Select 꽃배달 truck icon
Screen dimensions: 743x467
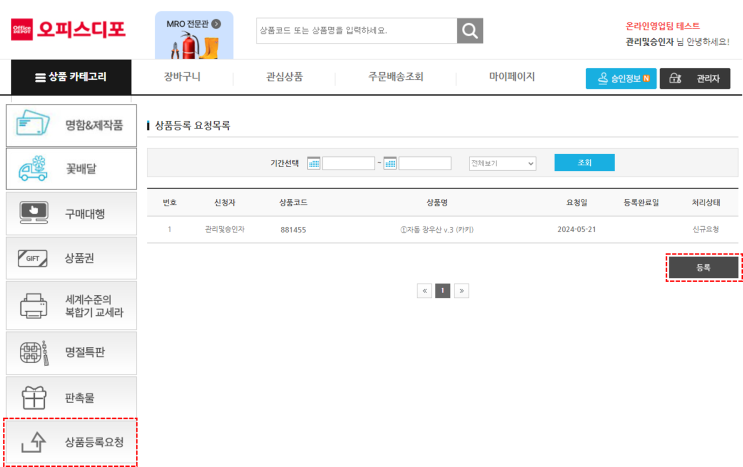coord(33,169)
